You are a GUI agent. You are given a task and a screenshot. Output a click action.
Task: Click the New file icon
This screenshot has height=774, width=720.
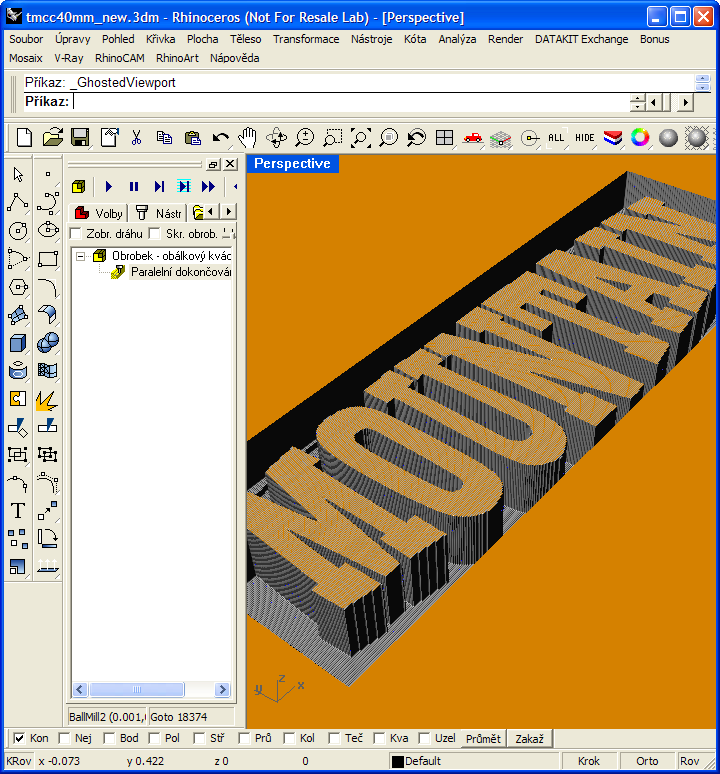point(24,138)
